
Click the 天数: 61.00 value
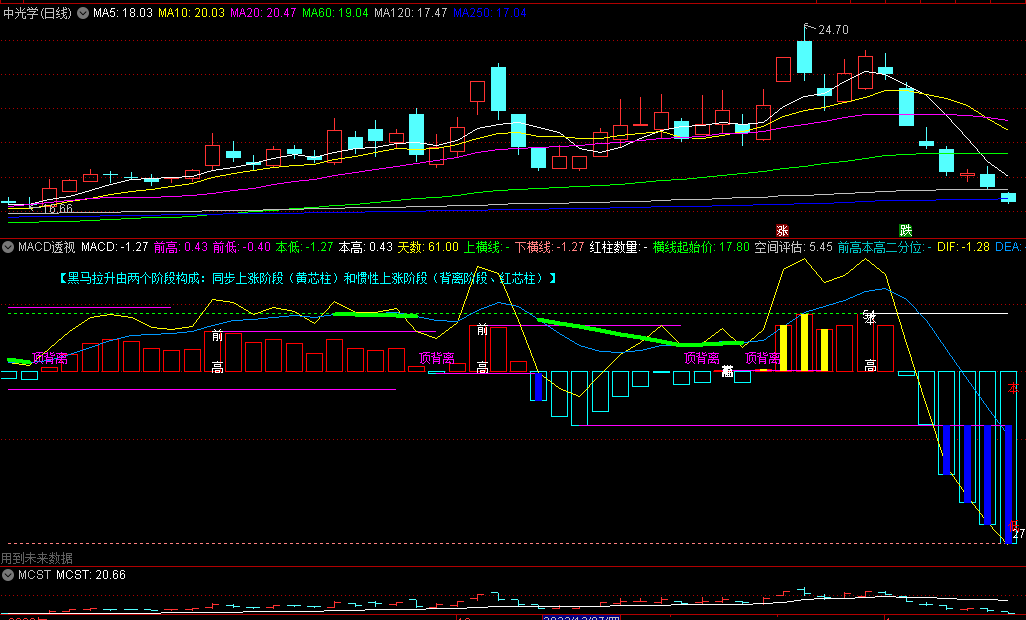click(429, 247)
